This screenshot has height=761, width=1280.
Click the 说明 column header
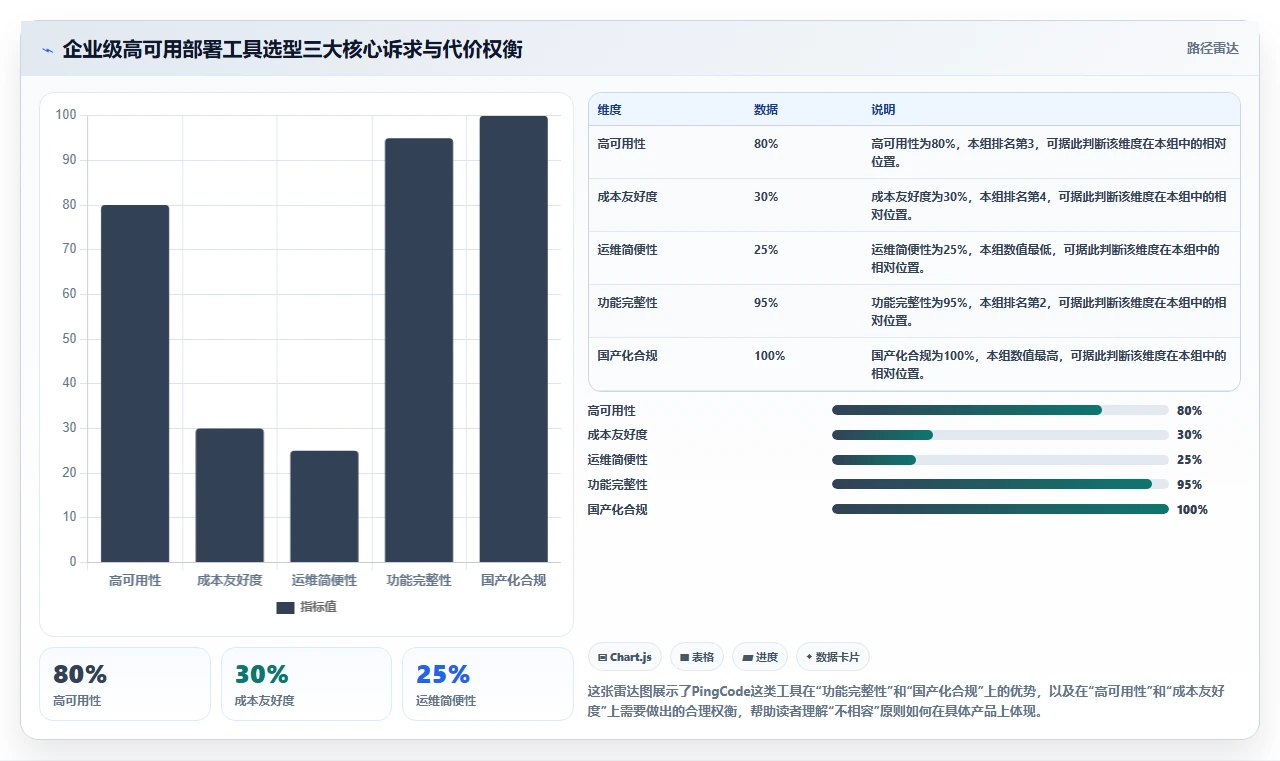(883, 110)
